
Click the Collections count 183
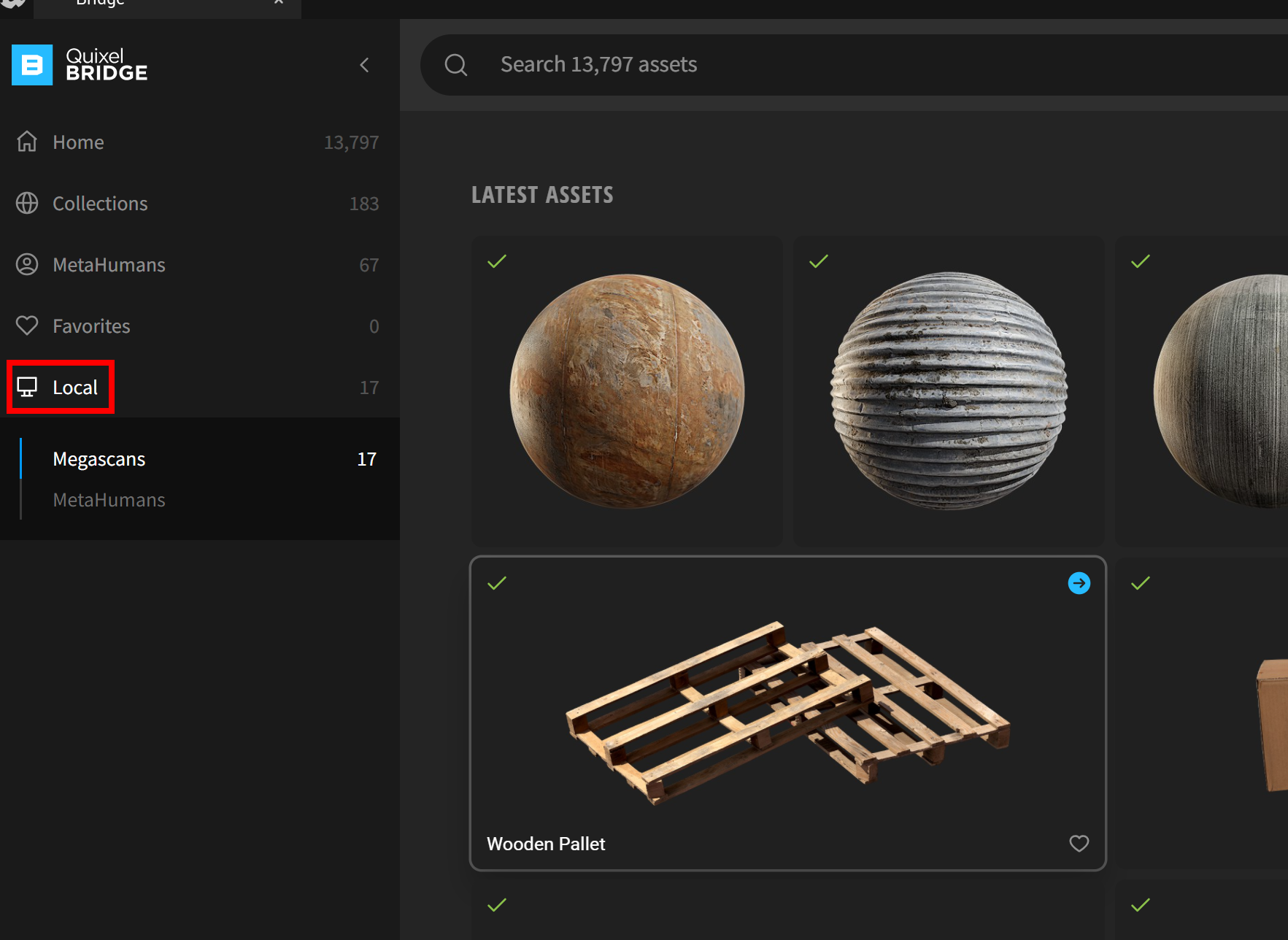pos(364,204)
